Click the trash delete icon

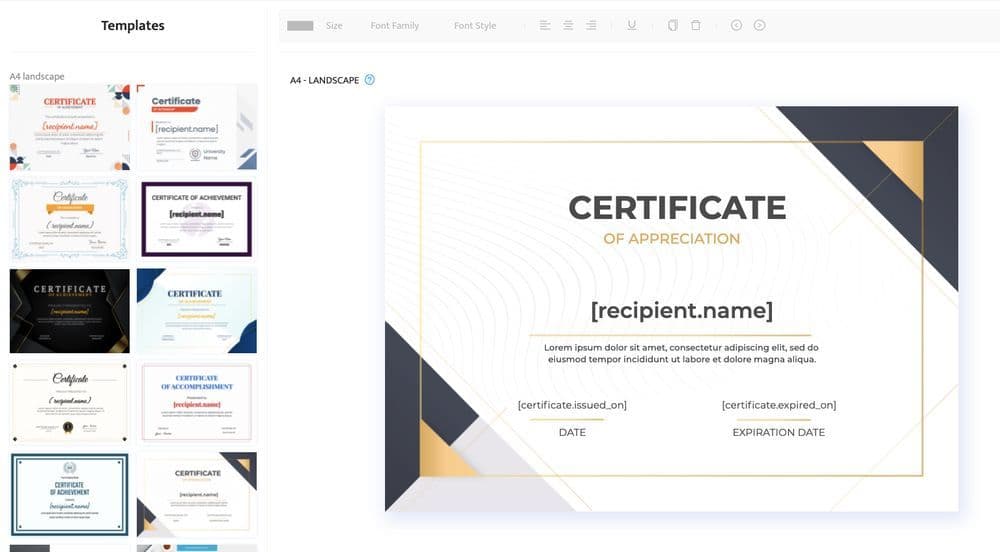tap(696, 25)
